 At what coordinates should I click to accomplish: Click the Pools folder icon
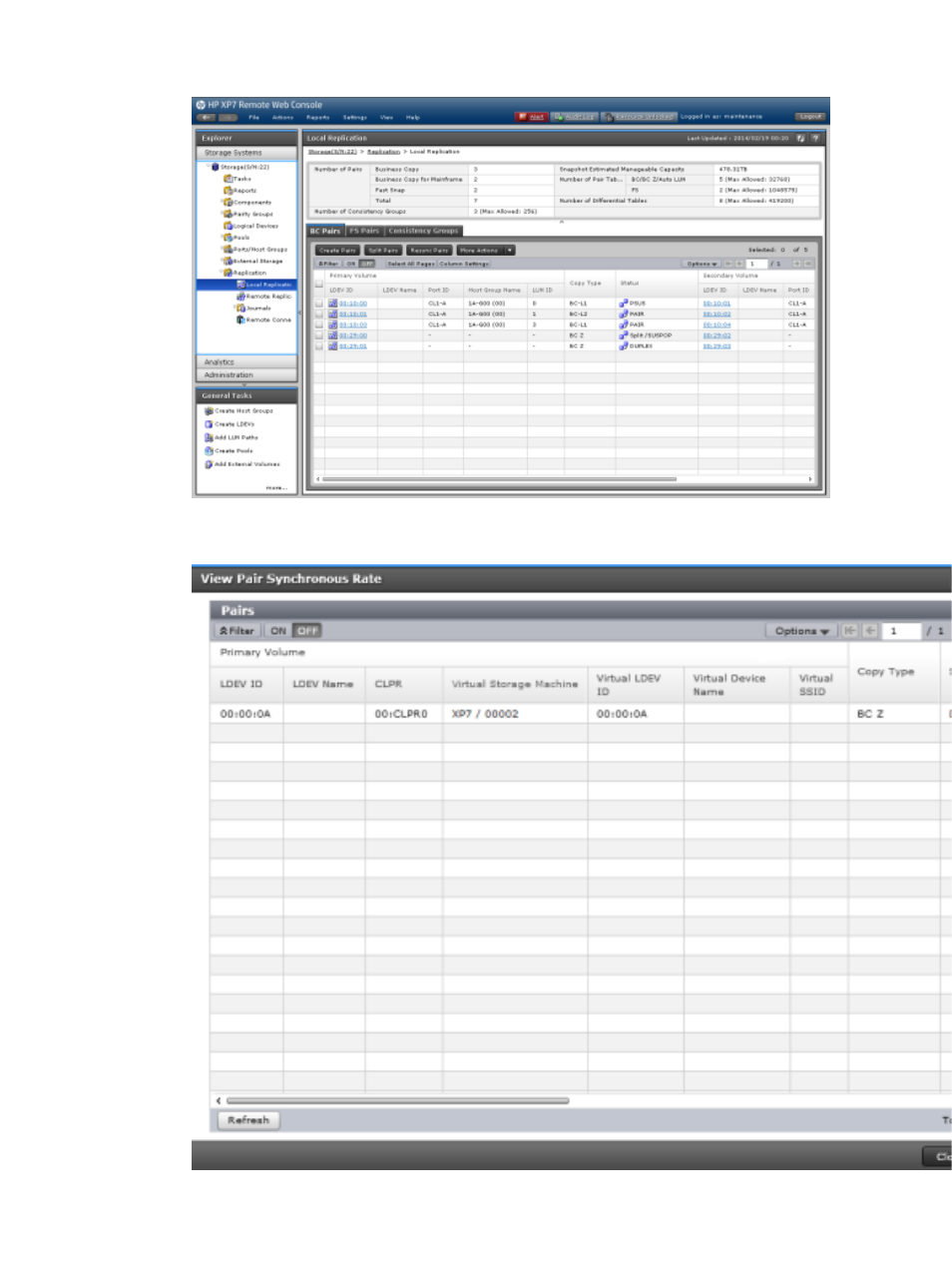point(228,238)
